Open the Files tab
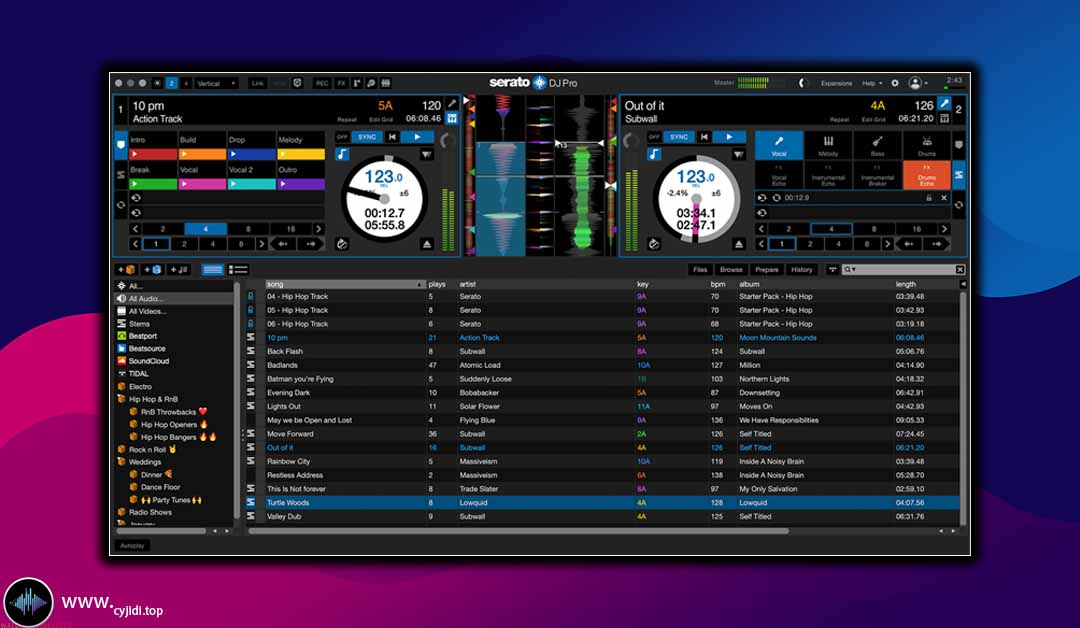Image resolution: width=1080 pixels, height=628 pixels. [700, 270]
